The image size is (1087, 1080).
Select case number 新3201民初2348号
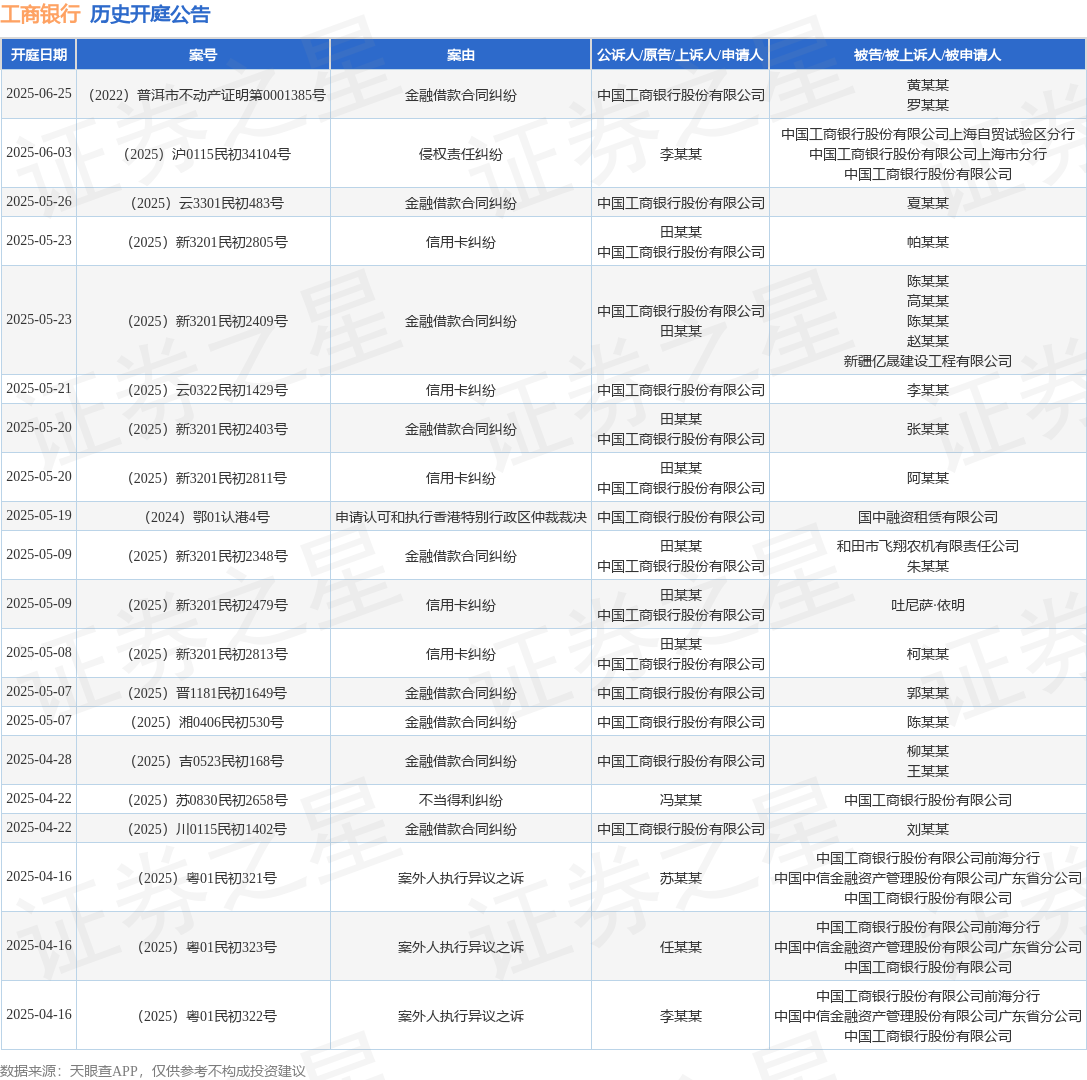pyautogui.click(x=207, y=556)
